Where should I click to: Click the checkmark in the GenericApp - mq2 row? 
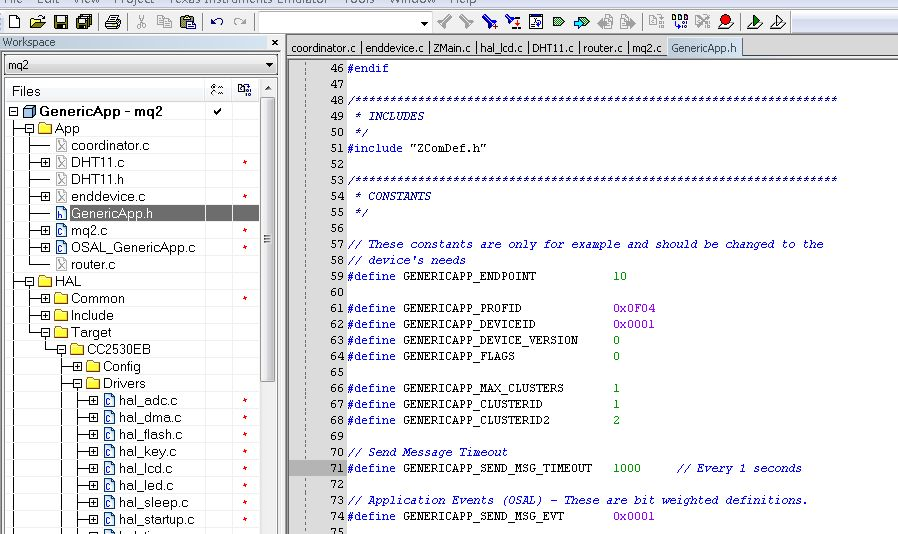click(x=217, y=111)
